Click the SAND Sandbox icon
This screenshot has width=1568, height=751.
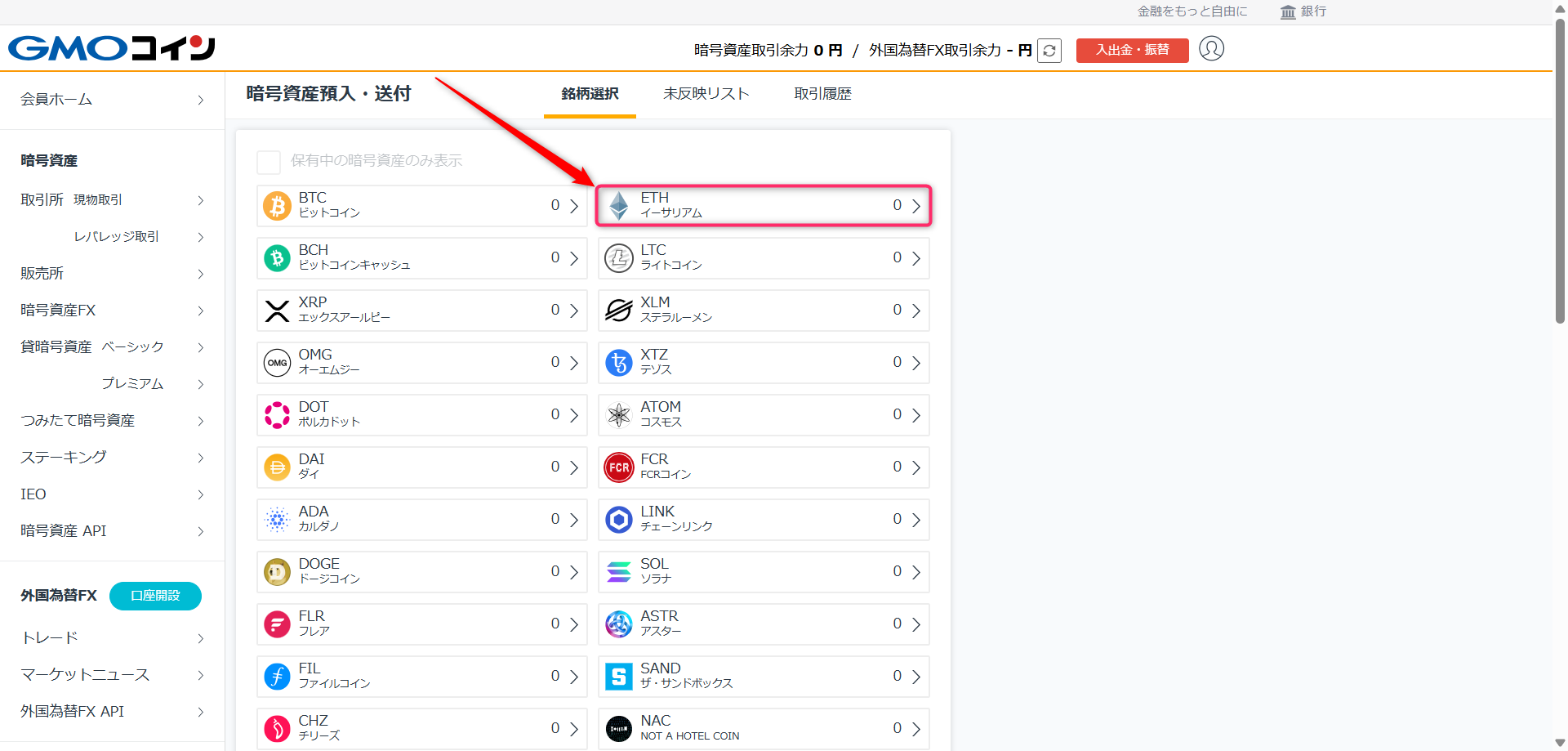click(x=619, y=677)
